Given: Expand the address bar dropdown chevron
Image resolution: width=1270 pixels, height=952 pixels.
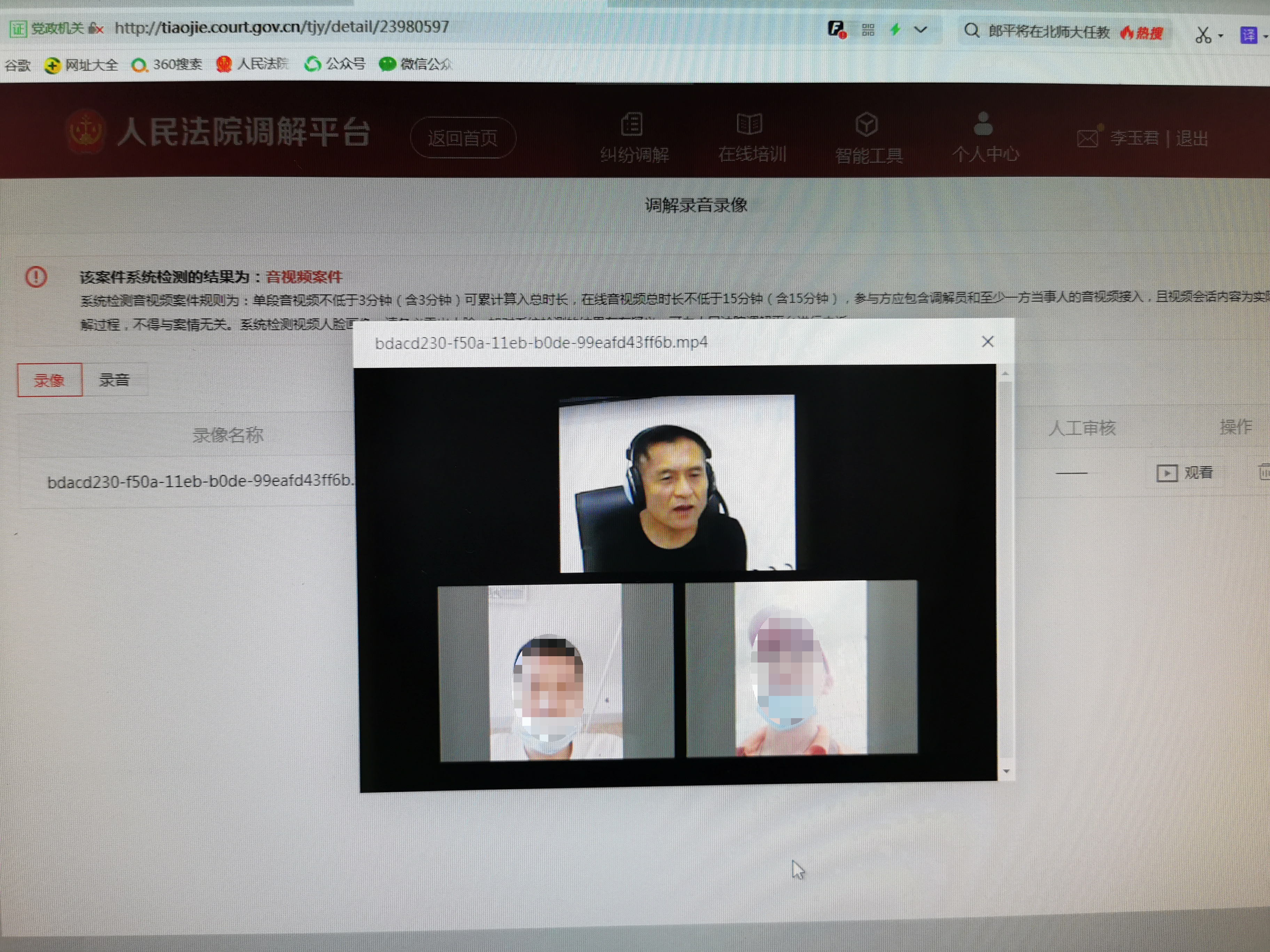Looking at the screenshot, I should pos(920,30).
